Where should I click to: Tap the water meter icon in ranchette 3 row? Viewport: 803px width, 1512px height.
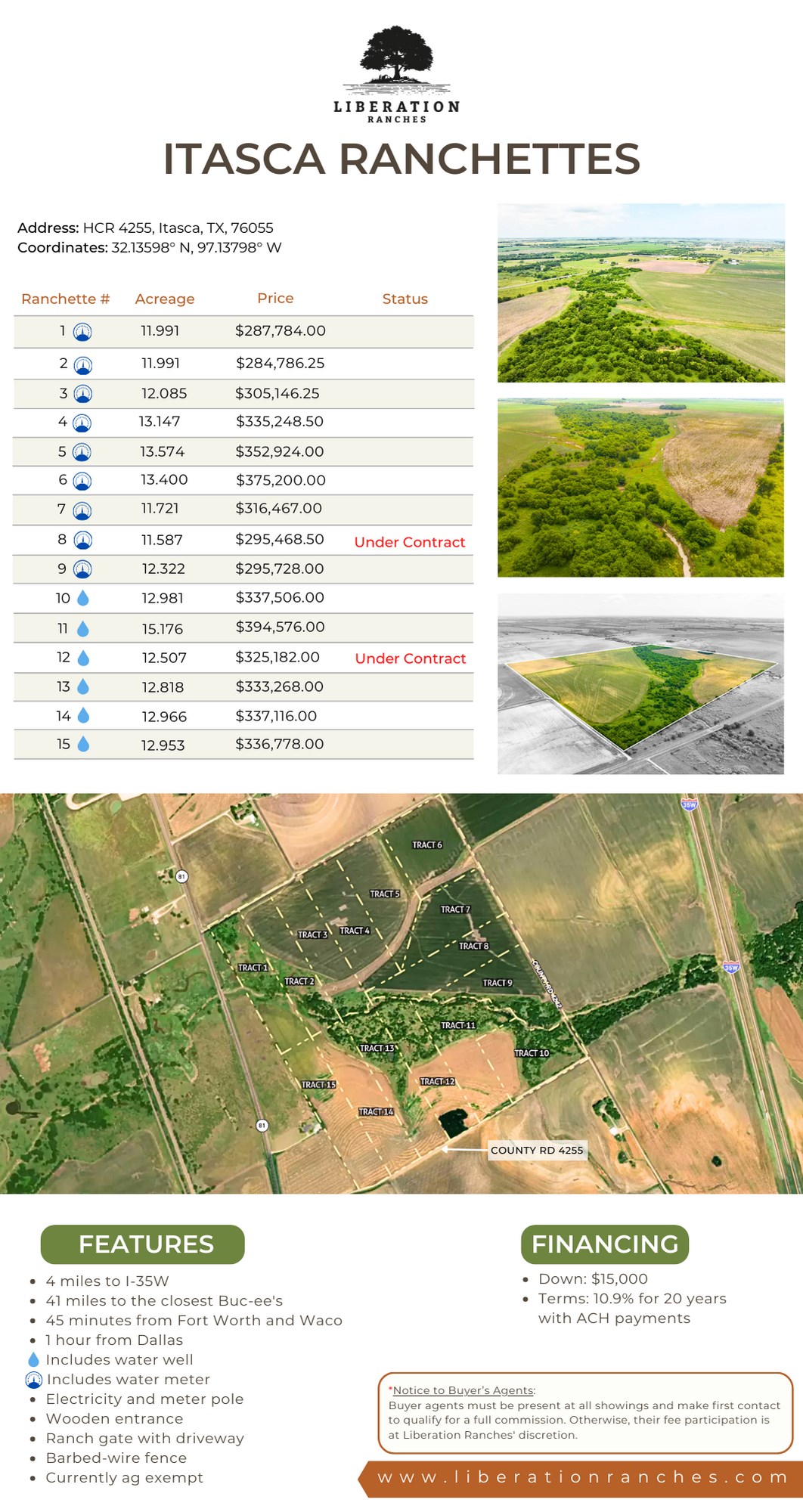point(82,394)
